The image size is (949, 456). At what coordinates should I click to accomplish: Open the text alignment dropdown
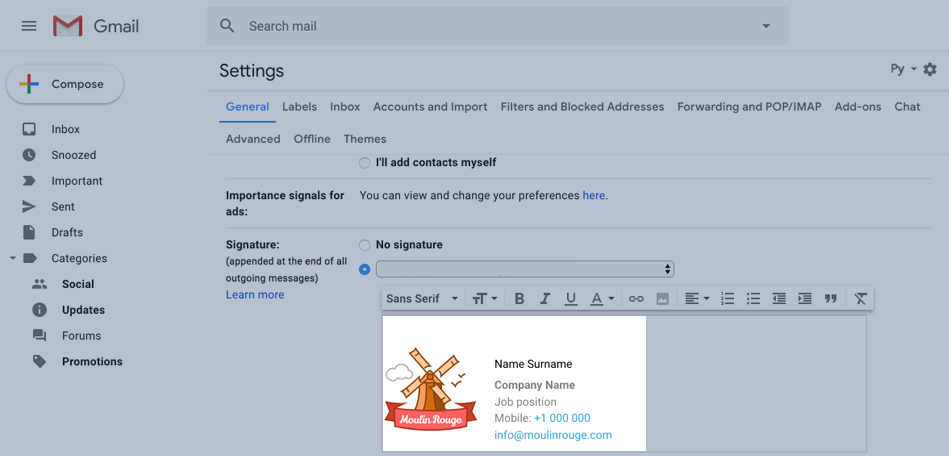(x=697, y=299)
